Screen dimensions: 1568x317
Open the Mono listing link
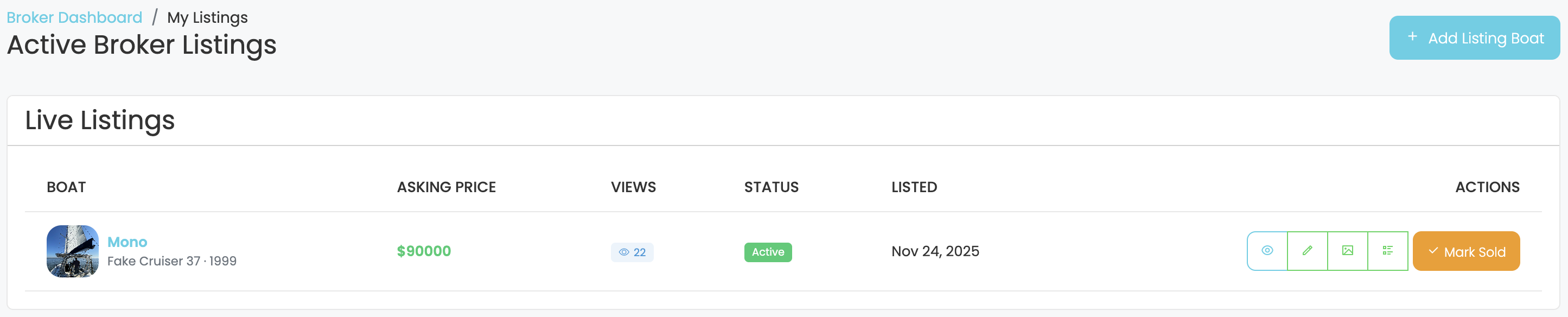point(127,242)
